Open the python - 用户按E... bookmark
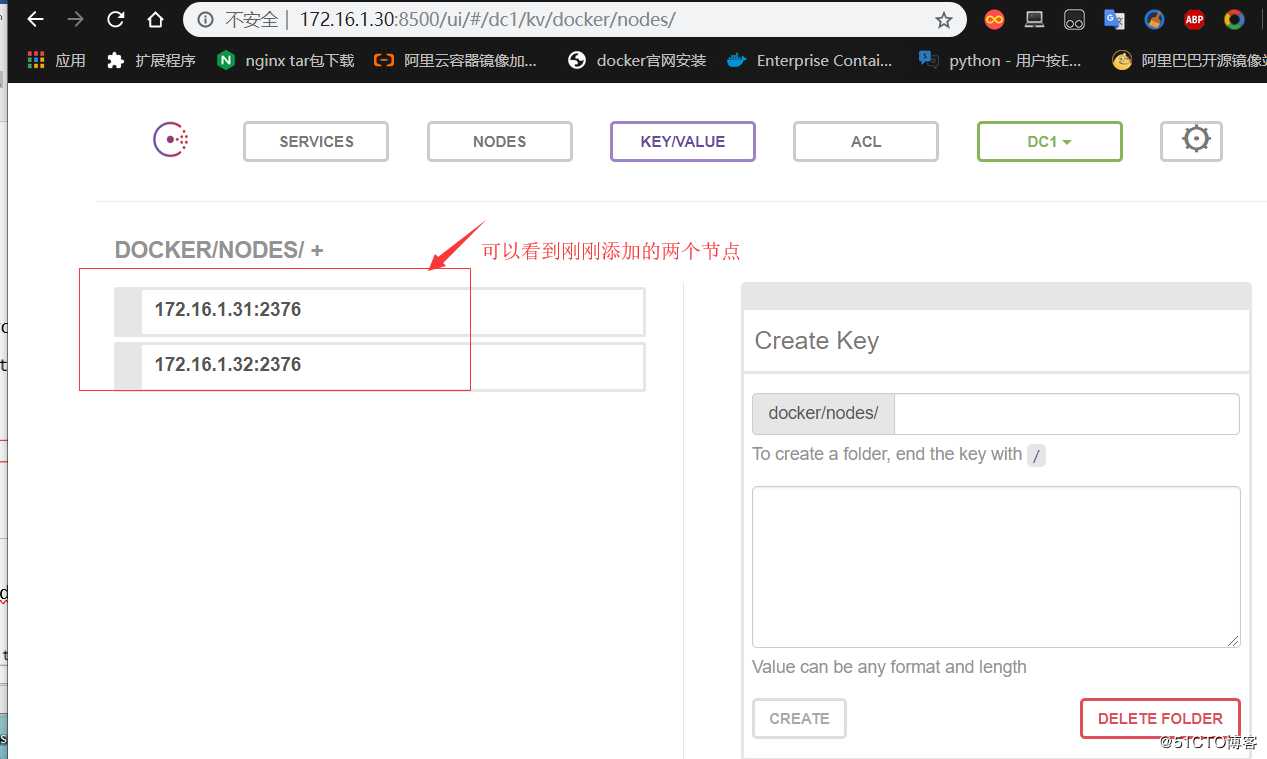Viewport: 1267px width, 759px height. [x=1000, y=60]
